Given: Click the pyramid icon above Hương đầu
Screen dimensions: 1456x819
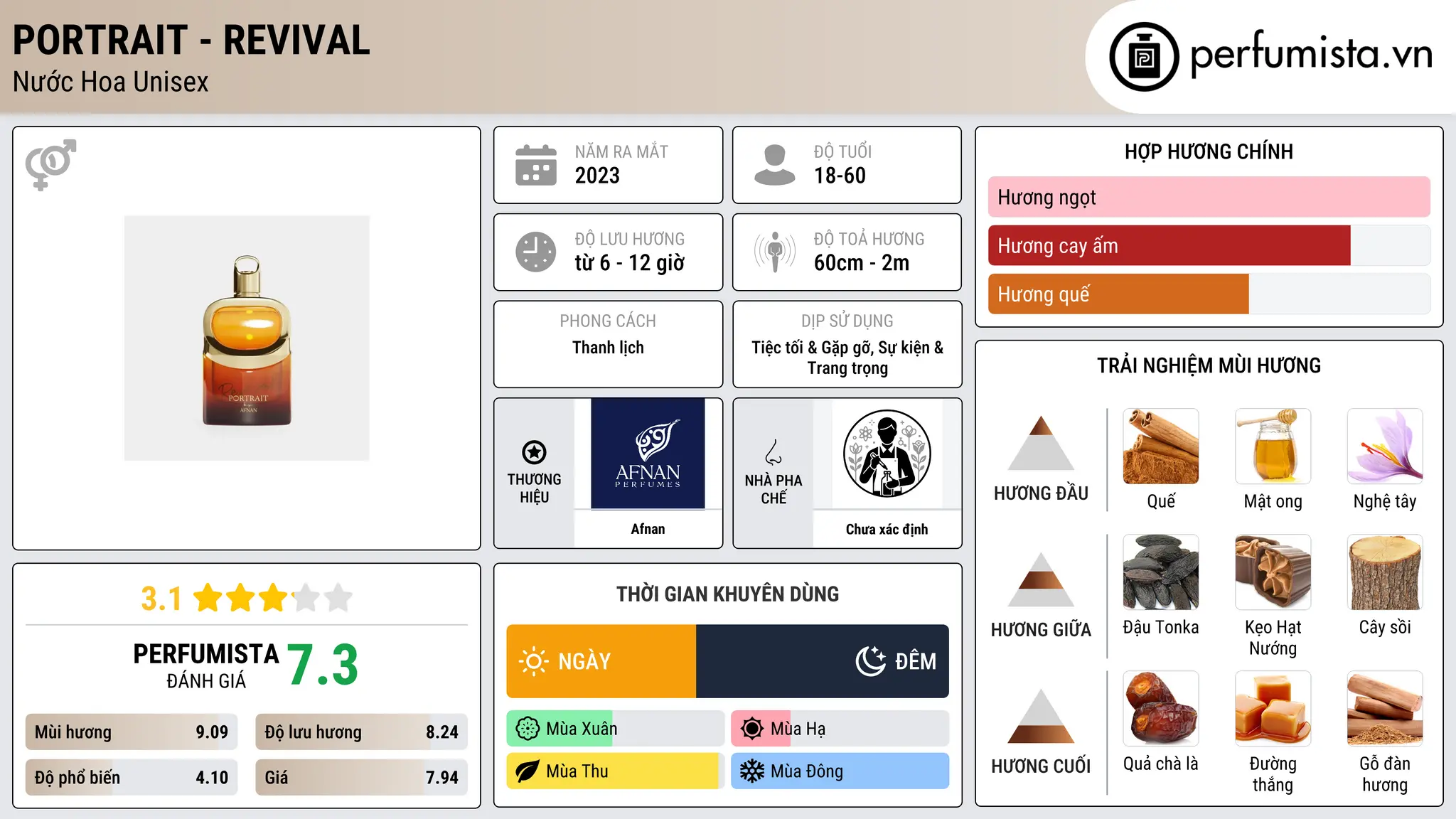Looking at the screenshot, I should (x=1041, y=442).
